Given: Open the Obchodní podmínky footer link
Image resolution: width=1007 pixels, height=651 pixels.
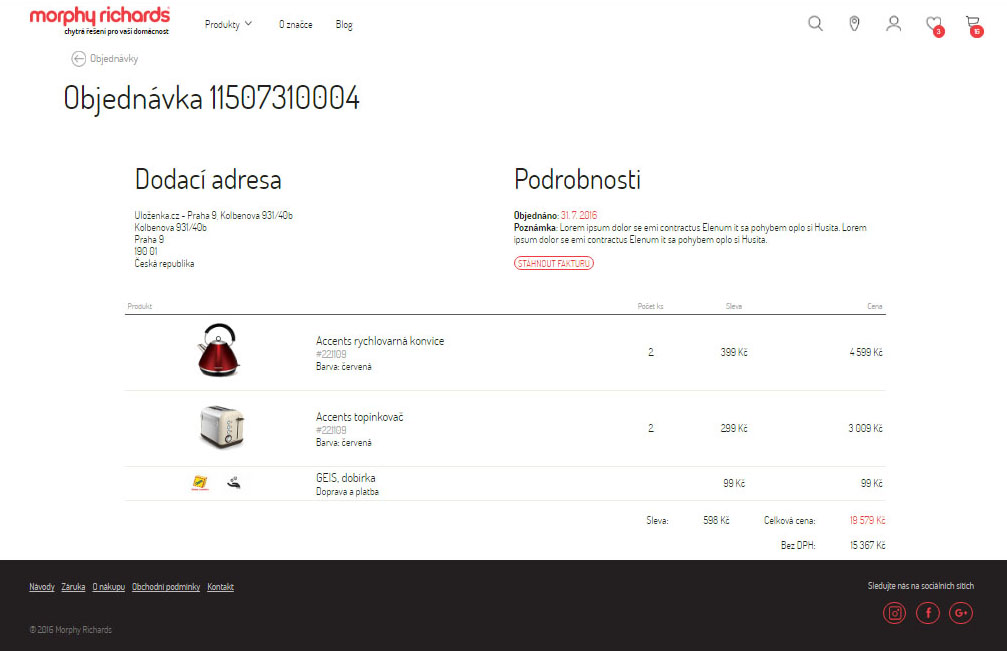Looking at the screenshot, I should pyautogui.click(x=166, y=587).
